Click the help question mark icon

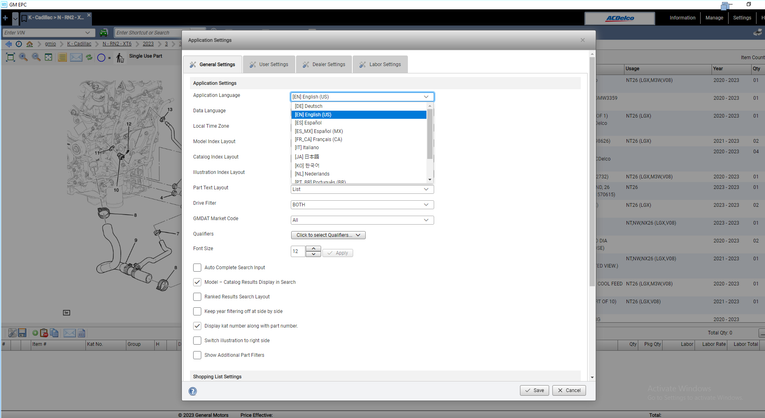click(193, 391)
